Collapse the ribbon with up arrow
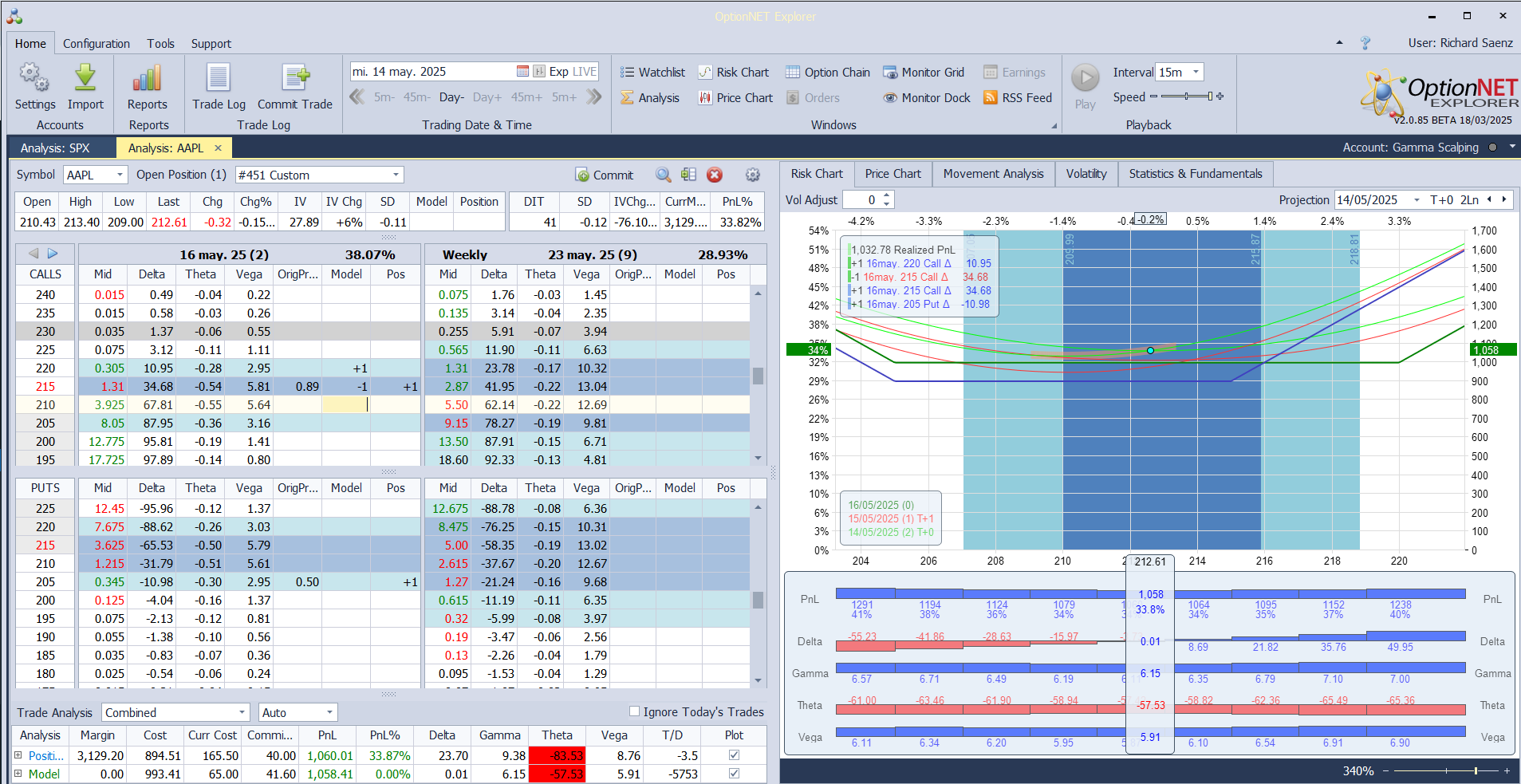 [1339, 43]
